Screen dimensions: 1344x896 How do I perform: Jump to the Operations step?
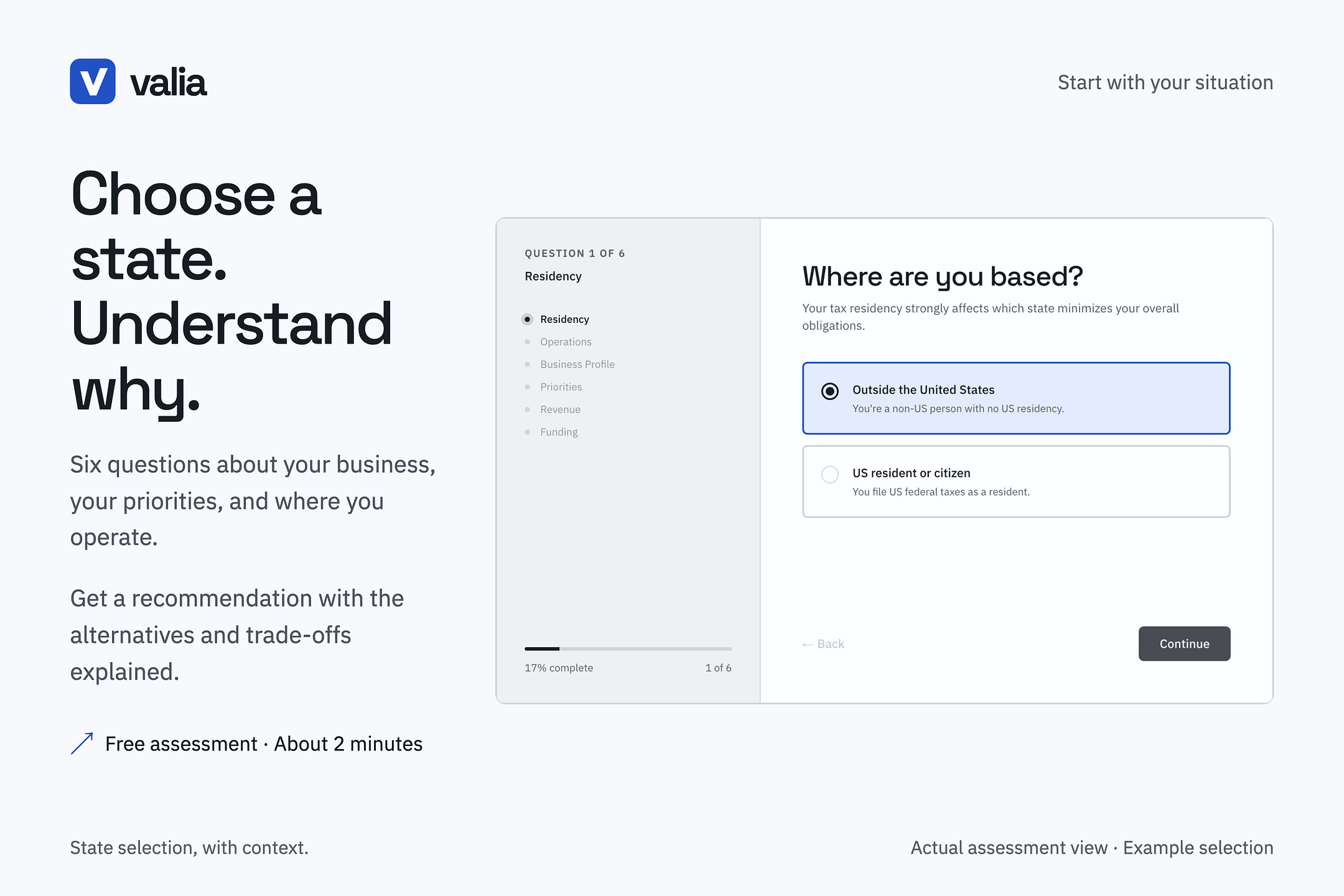[558, 342]
